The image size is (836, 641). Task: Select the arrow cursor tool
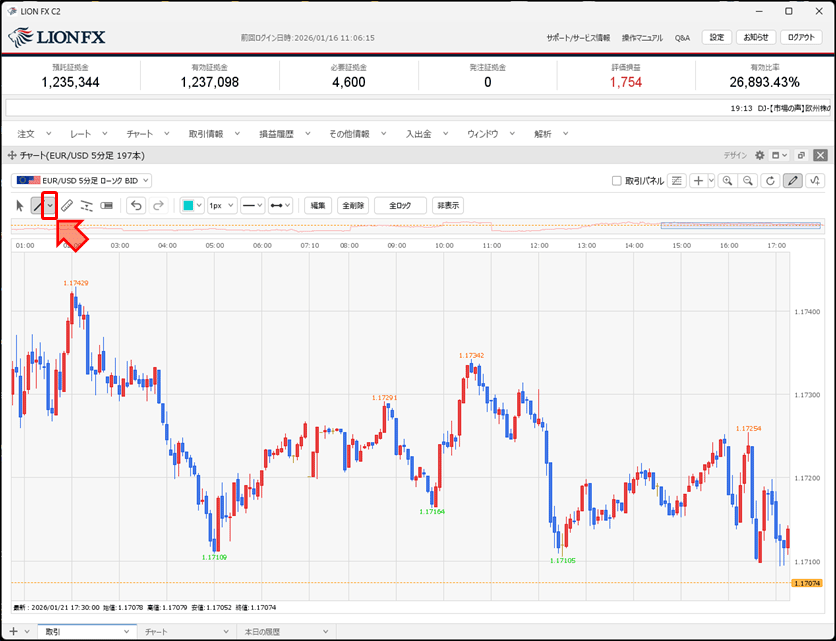(21, 205)
